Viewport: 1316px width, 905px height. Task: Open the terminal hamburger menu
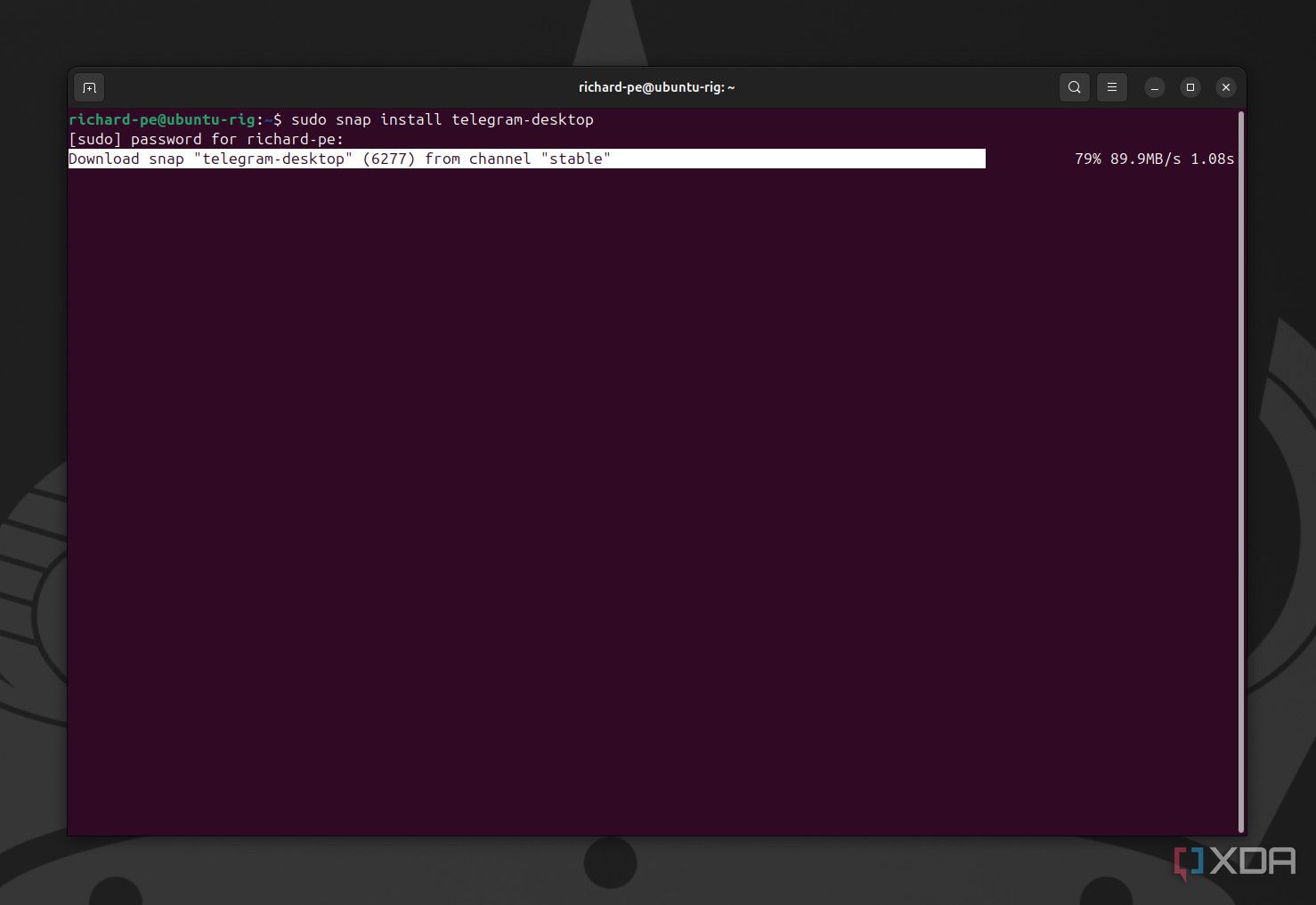(1112, 87)
